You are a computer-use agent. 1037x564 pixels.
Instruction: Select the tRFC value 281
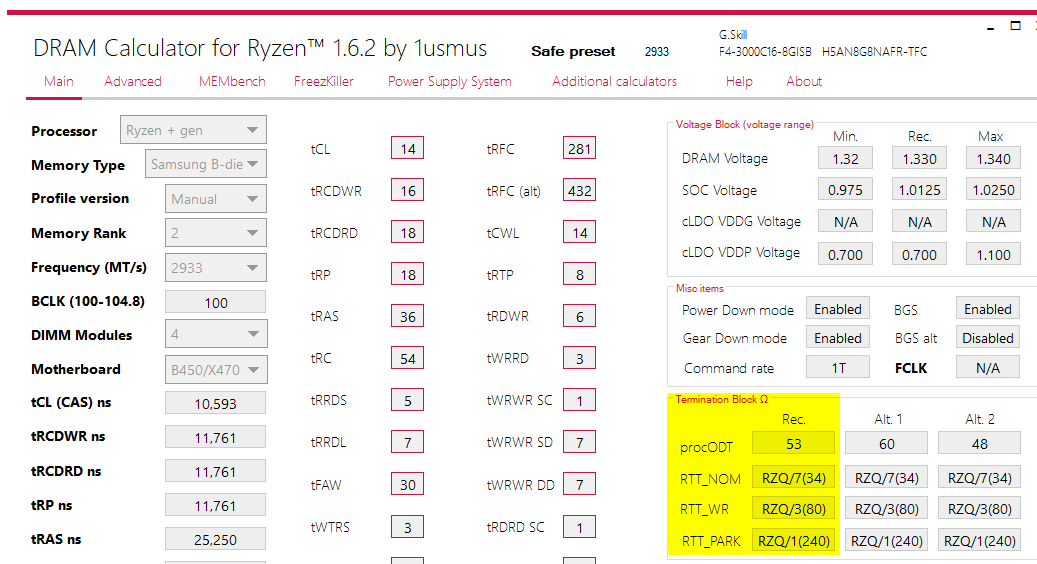579,148
